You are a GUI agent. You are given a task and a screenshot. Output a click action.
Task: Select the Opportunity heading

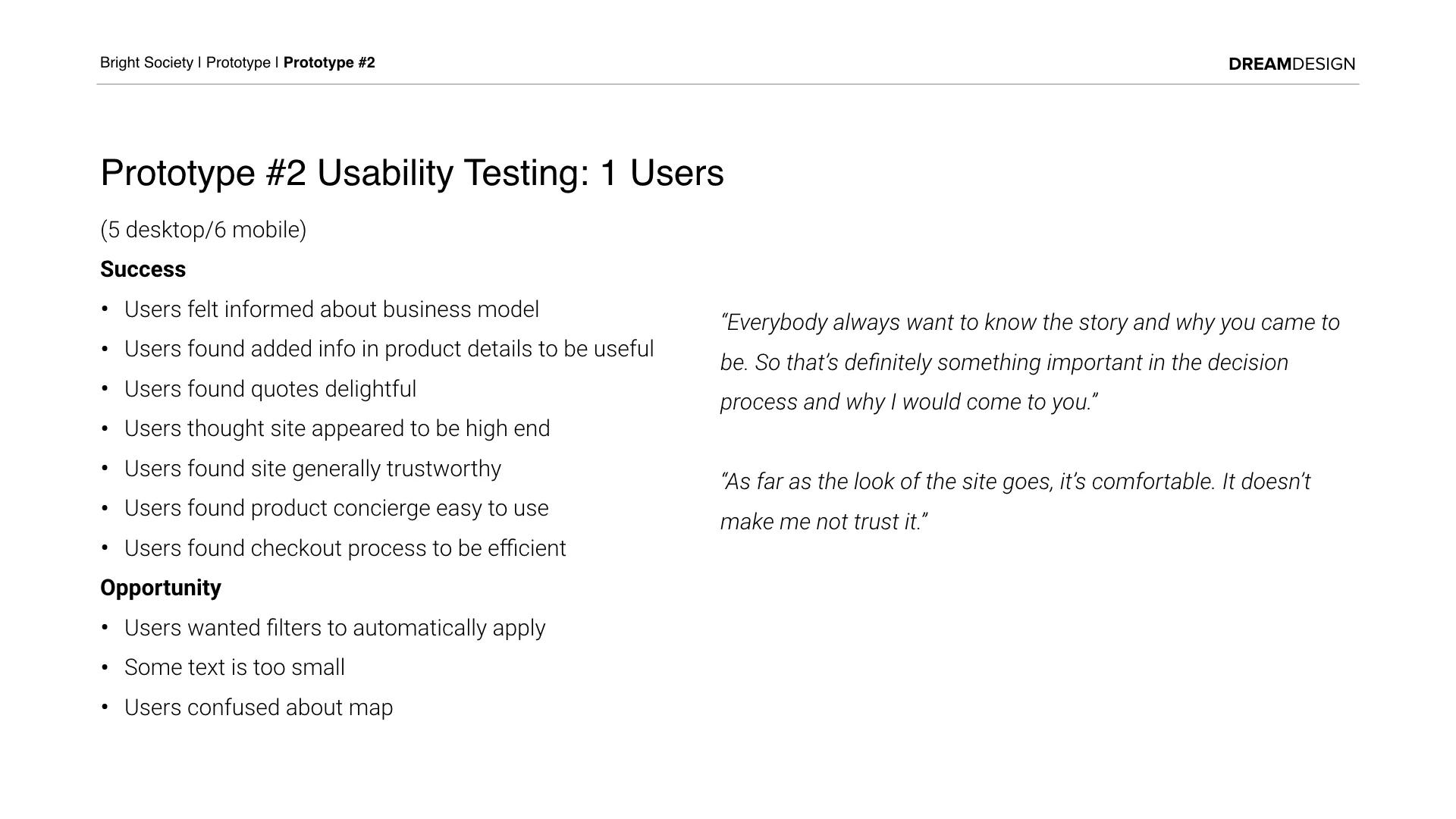(x=160, y=588)
